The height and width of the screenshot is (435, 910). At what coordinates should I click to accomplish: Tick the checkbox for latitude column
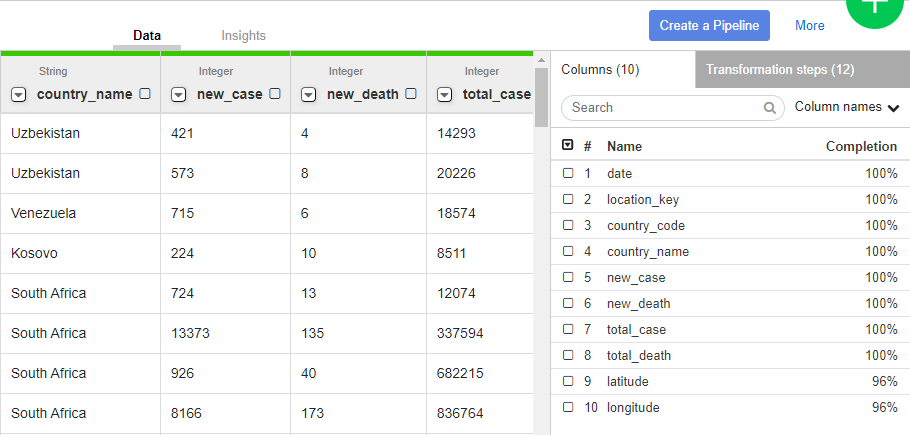(x=568, y=381)
